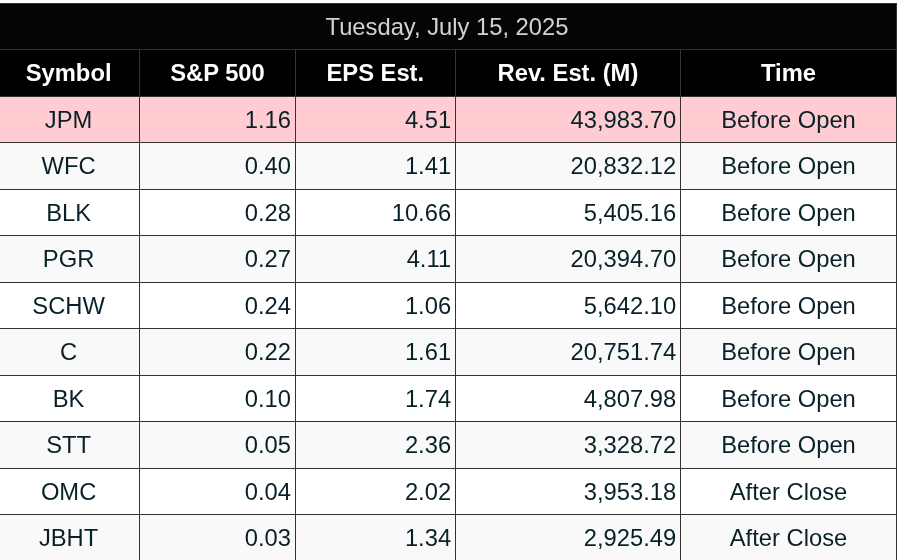
Task: Click STT's EPS estimate 2.36
Action: [428, 445]
